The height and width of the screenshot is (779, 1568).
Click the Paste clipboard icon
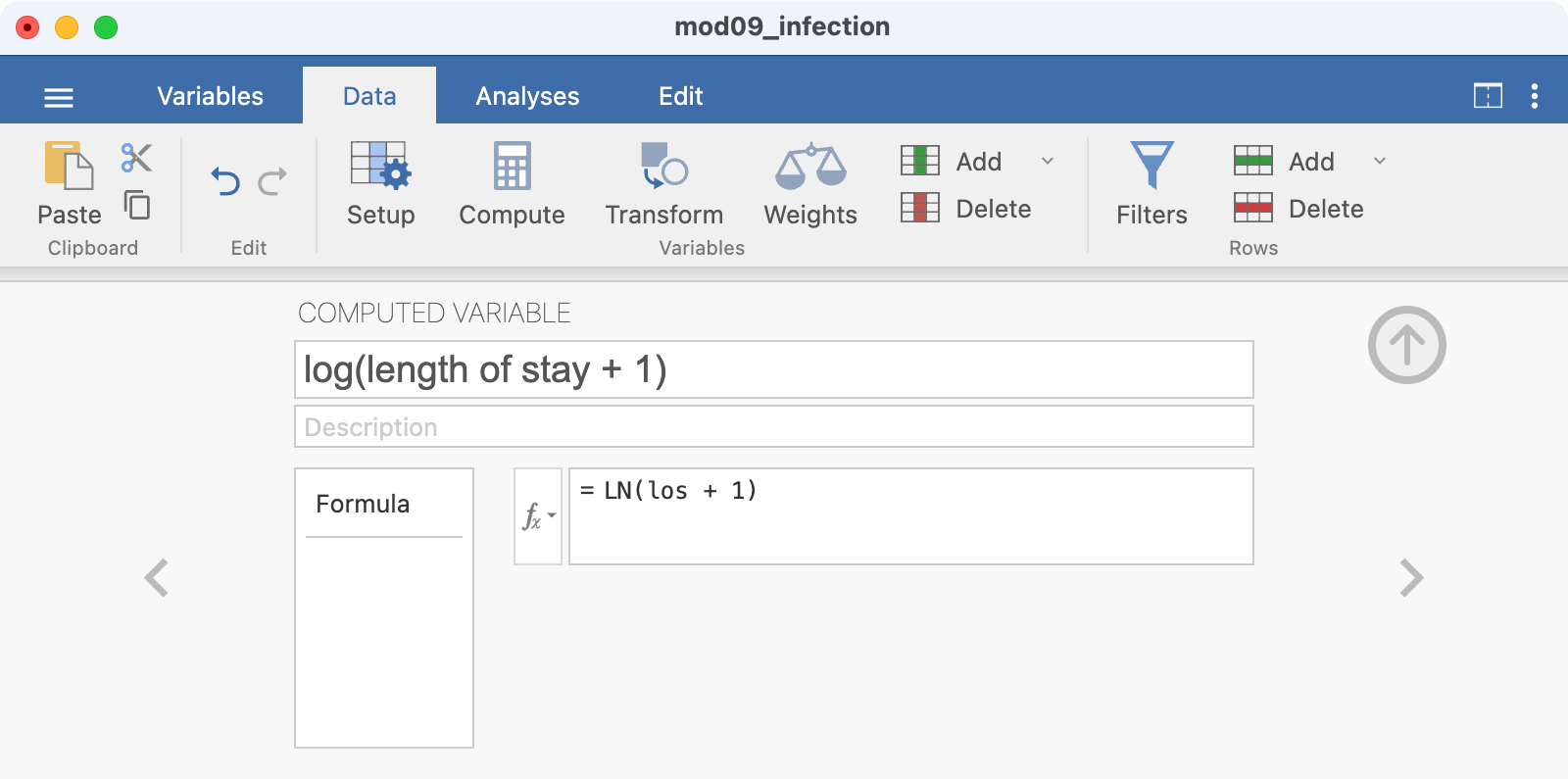pyautogui.click(x=69, y=167)
